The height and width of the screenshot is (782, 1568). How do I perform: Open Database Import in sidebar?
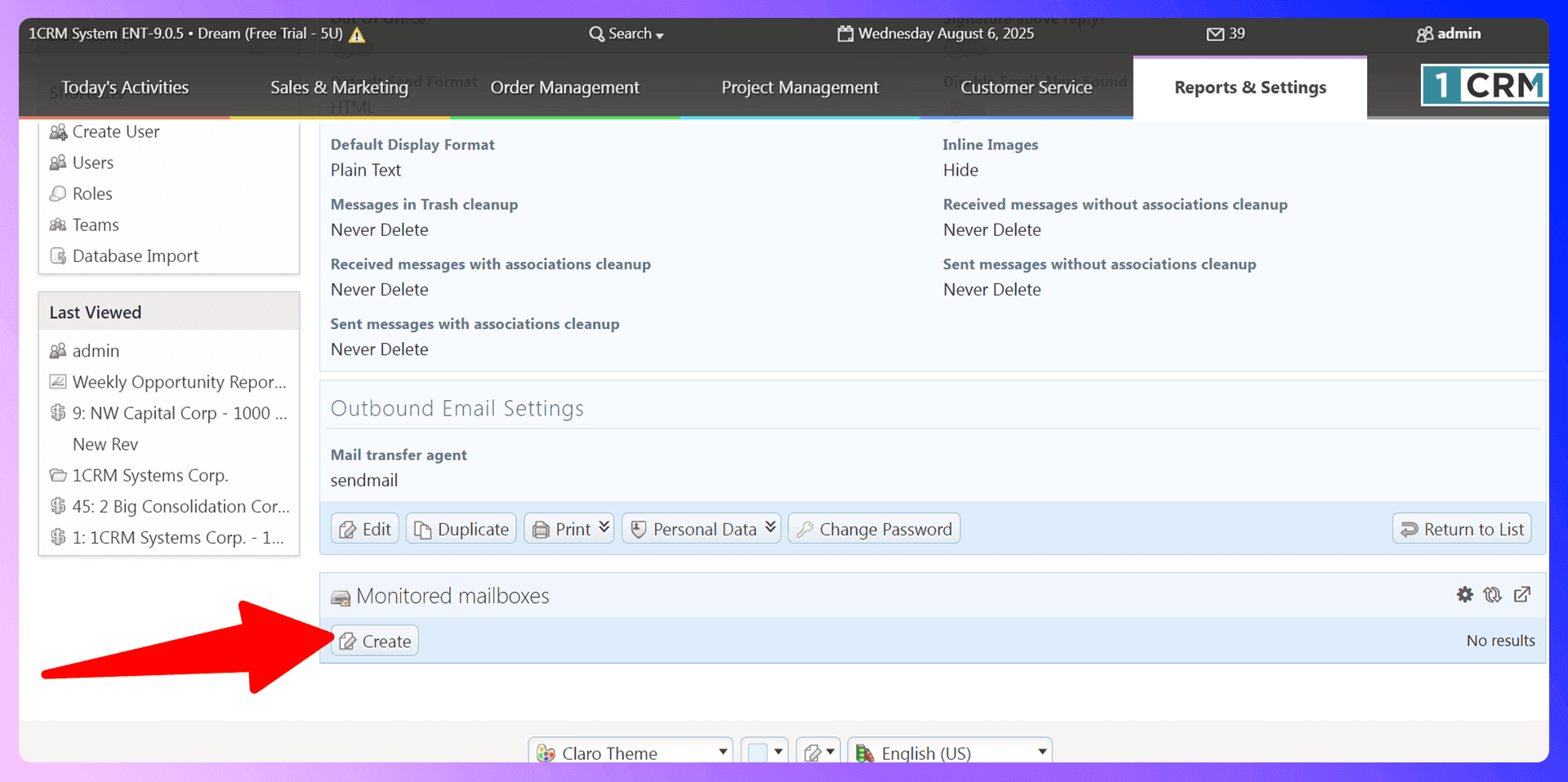click(x=135, y=255)
